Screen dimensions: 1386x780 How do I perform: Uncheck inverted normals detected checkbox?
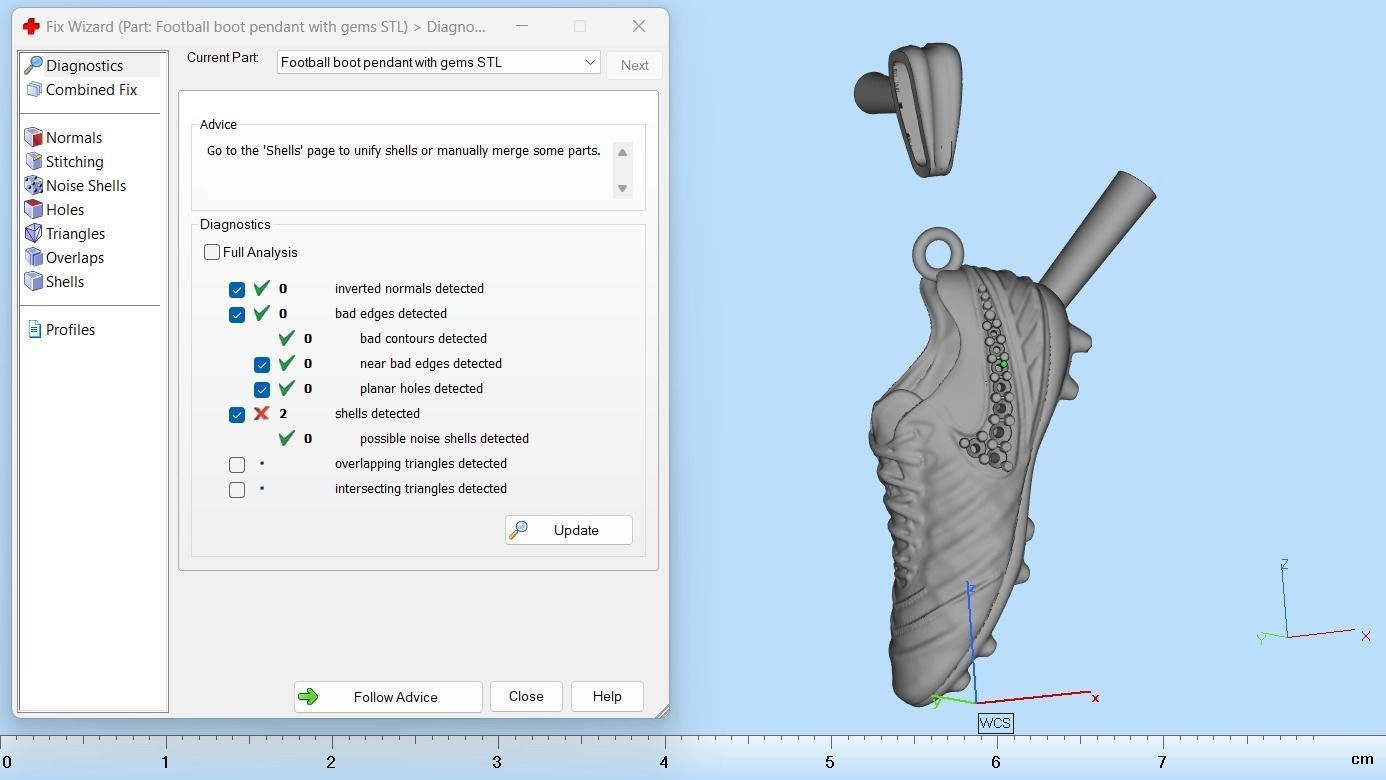[x=237, y=289]
